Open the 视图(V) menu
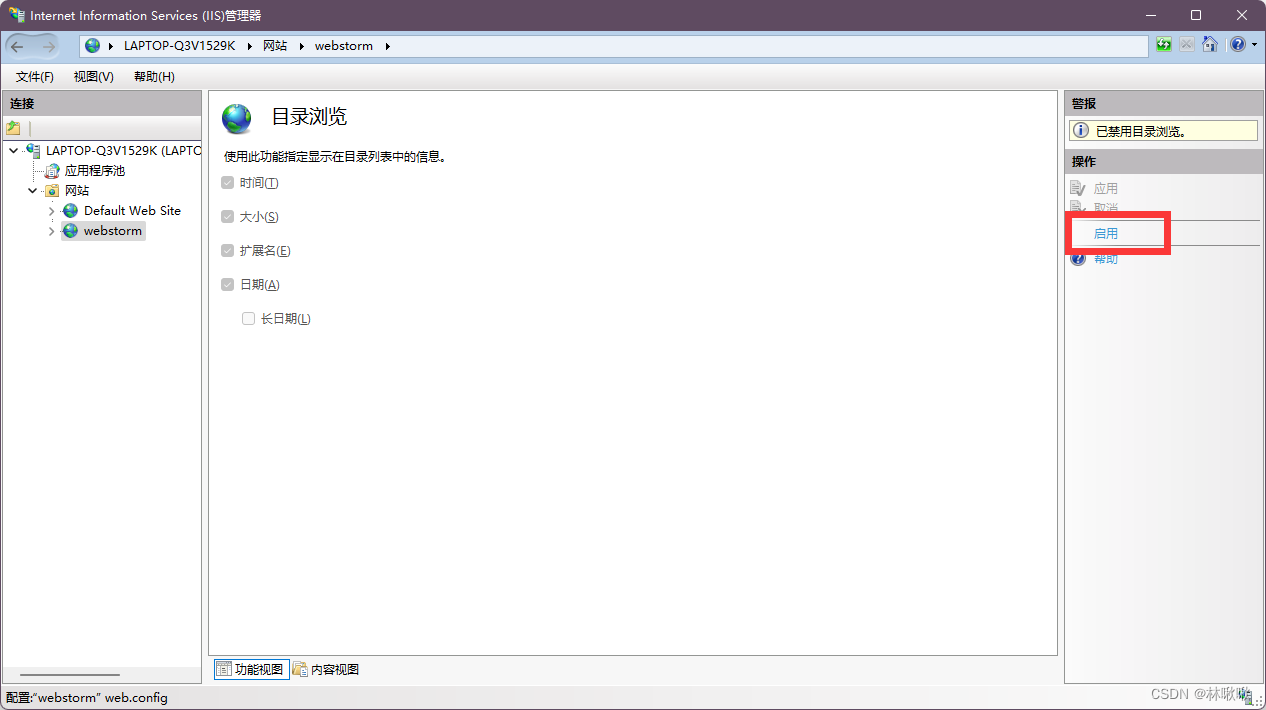1266x710 pixels. click(x=93, y=76)
